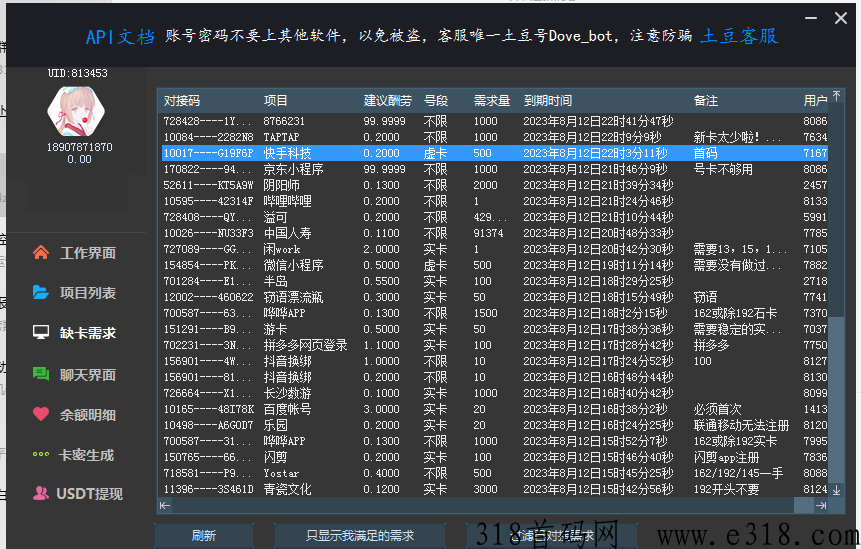This screenshot has height=549, width=861.
Task: Click the 刷新 button
Action: pyautogui.click(x=204, y=536)
